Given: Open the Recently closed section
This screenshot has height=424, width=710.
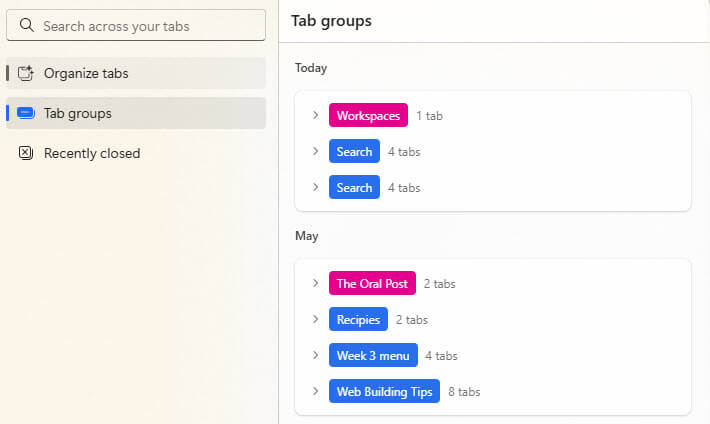Looking at the screenshot, I should [136, 153].
